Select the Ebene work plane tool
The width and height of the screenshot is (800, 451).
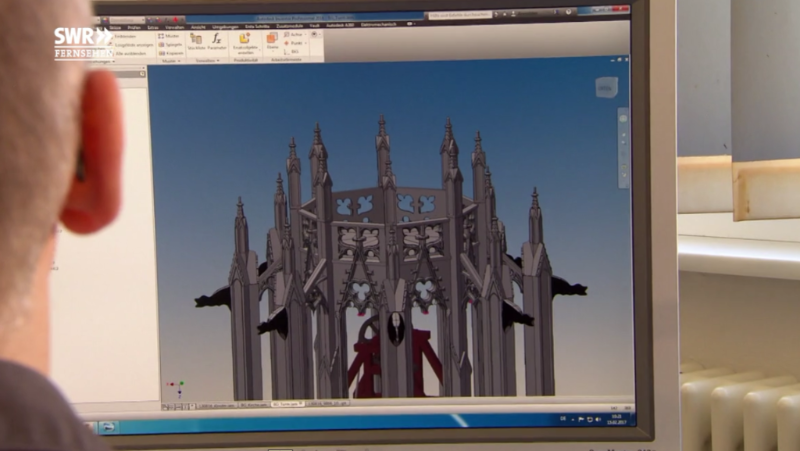(x=272, y=41)
